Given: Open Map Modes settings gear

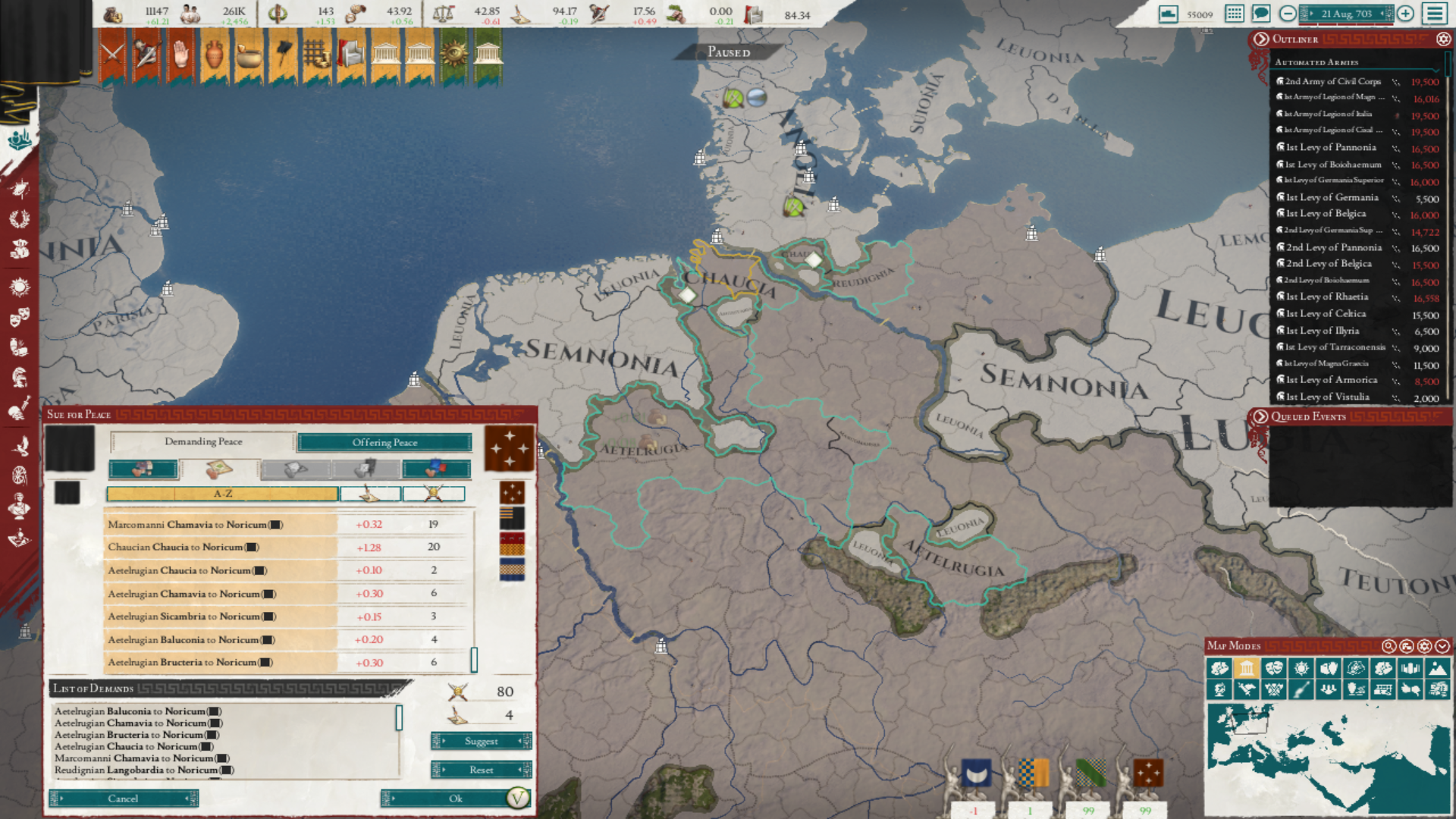Looking at the screenshot, I should [x=1424, y=646].
